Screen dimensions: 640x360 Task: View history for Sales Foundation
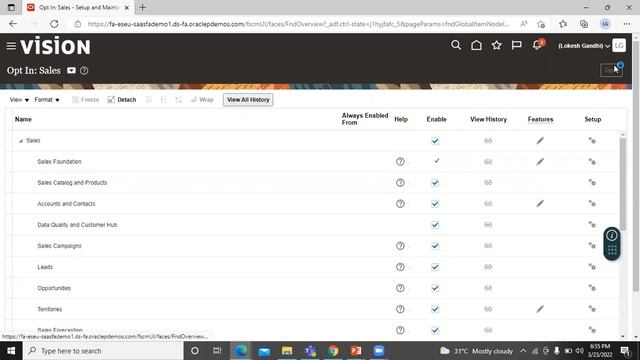click(x=488, y=162)
